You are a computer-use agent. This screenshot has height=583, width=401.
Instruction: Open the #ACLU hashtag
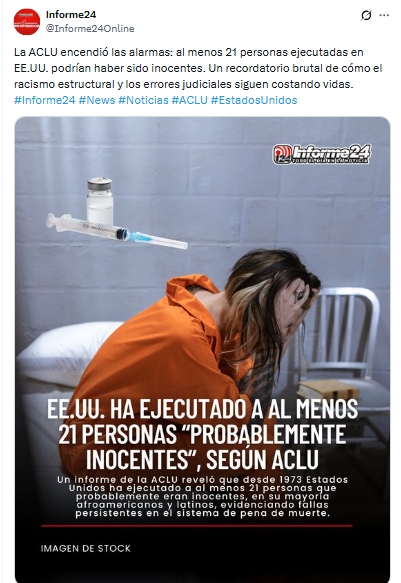189,100
